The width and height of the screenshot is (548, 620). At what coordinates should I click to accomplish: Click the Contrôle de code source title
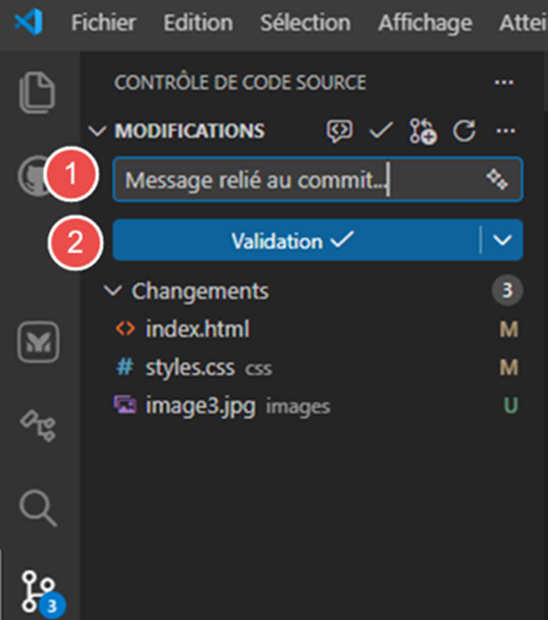point(240,83)
